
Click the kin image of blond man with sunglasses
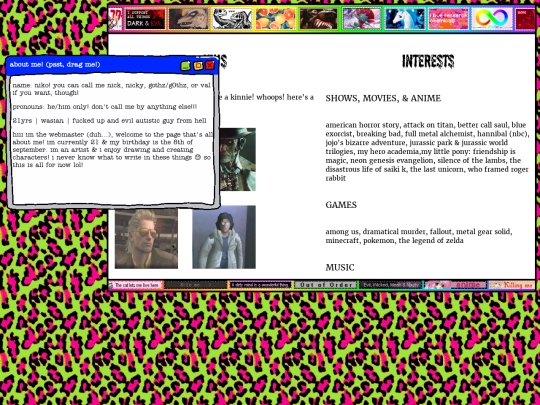[146, 239]
